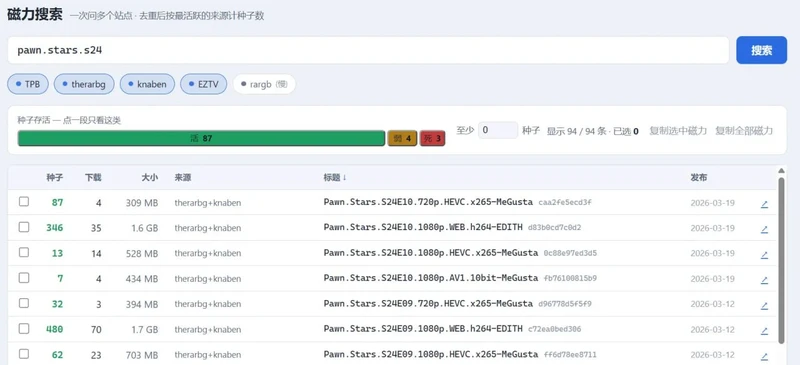Open external link for S24E10.1080p.WEB.h264-EDITH row
Image resolution: width=800 pixels, height=365 pixels.
point(764,229)
